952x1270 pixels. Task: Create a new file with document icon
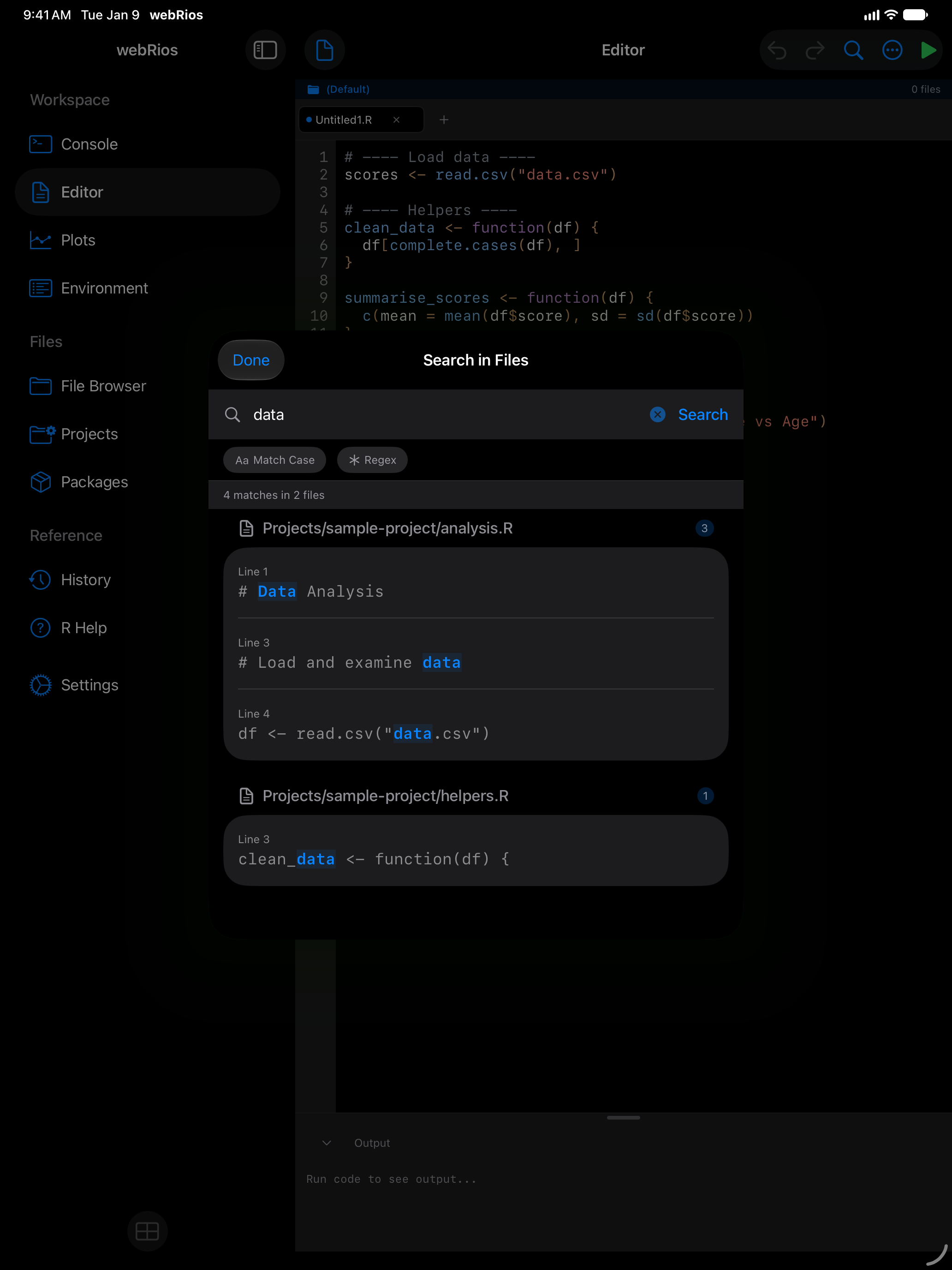pyautogui.click(x=324, y=50)
